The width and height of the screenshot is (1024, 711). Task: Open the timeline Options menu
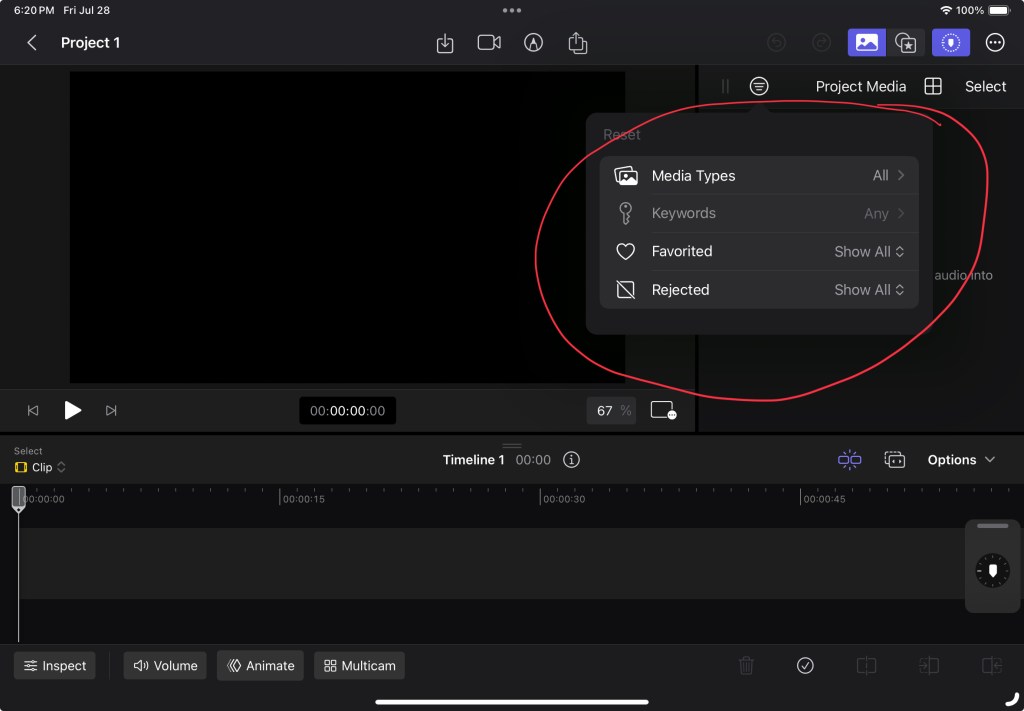pyautogui.click(x=961, y=460)
